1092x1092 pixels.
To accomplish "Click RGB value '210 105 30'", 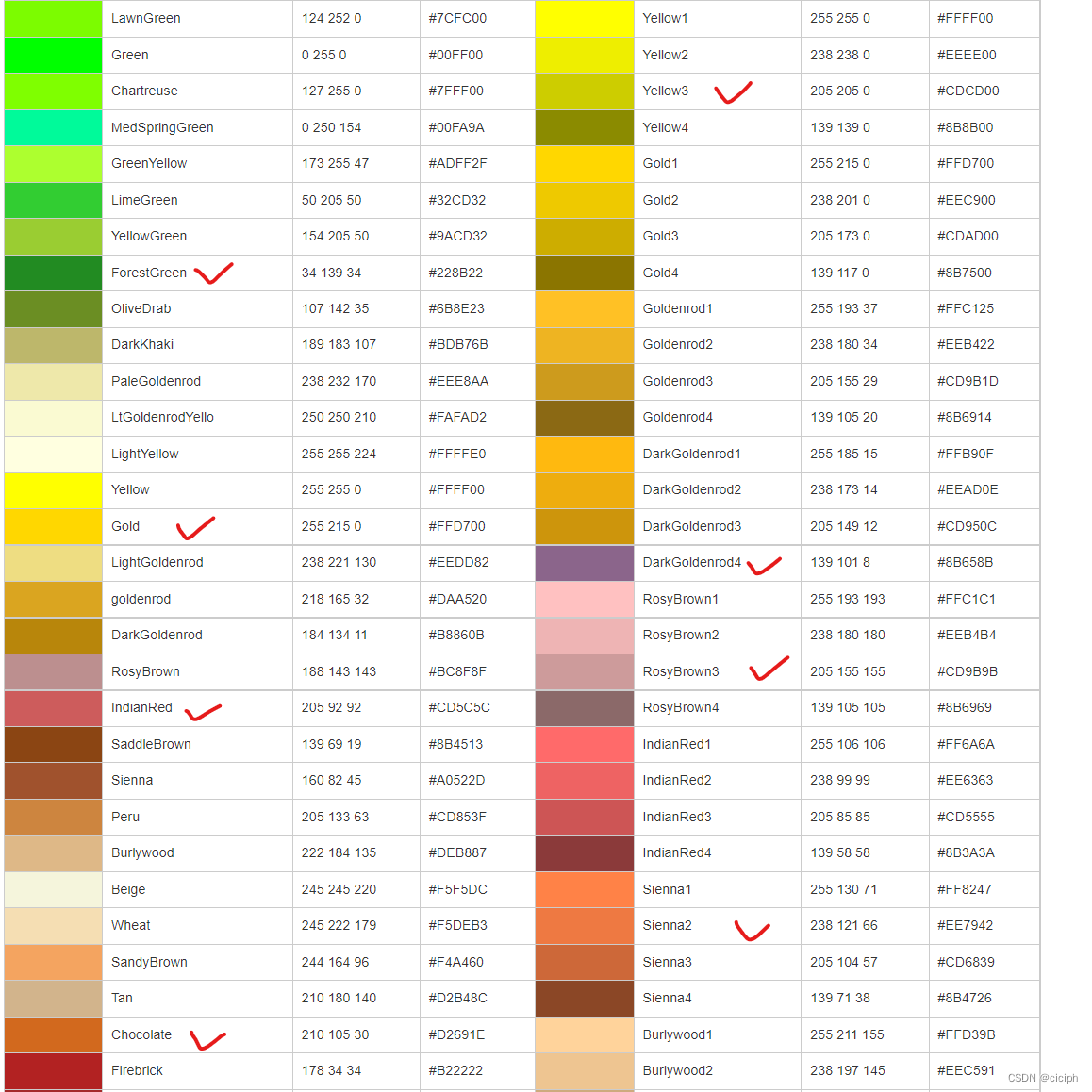I will [335, 1034].
